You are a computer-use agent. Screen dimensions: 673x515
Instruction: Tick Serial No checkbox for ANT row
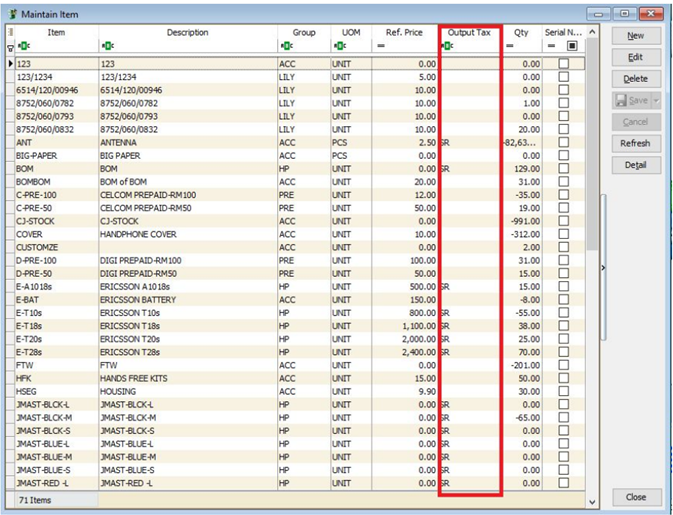pos(564,143)
